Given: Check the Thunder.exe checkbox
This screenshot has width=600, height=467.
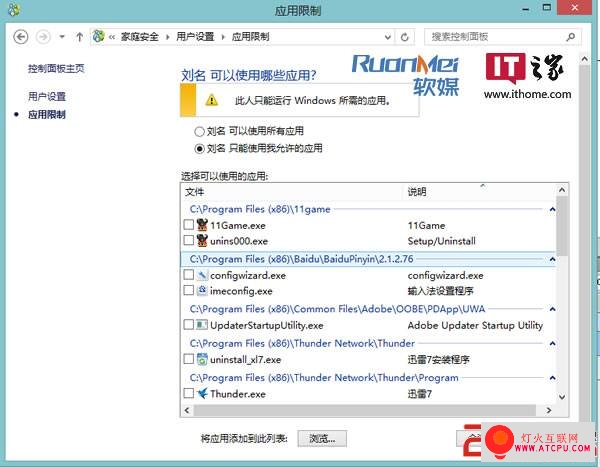Looking at the screenshot, I should [189, 394].
